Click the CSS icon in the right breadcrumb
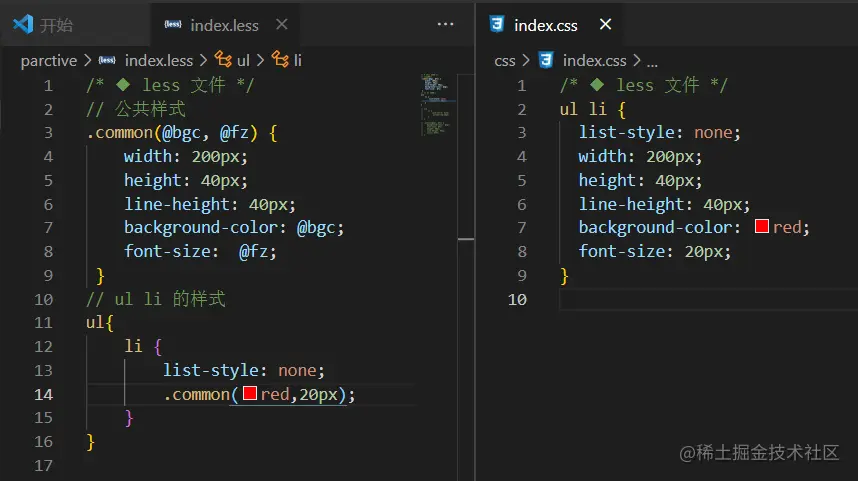Image resolution: width=858 pixels, height=481 pixels. 546,60
